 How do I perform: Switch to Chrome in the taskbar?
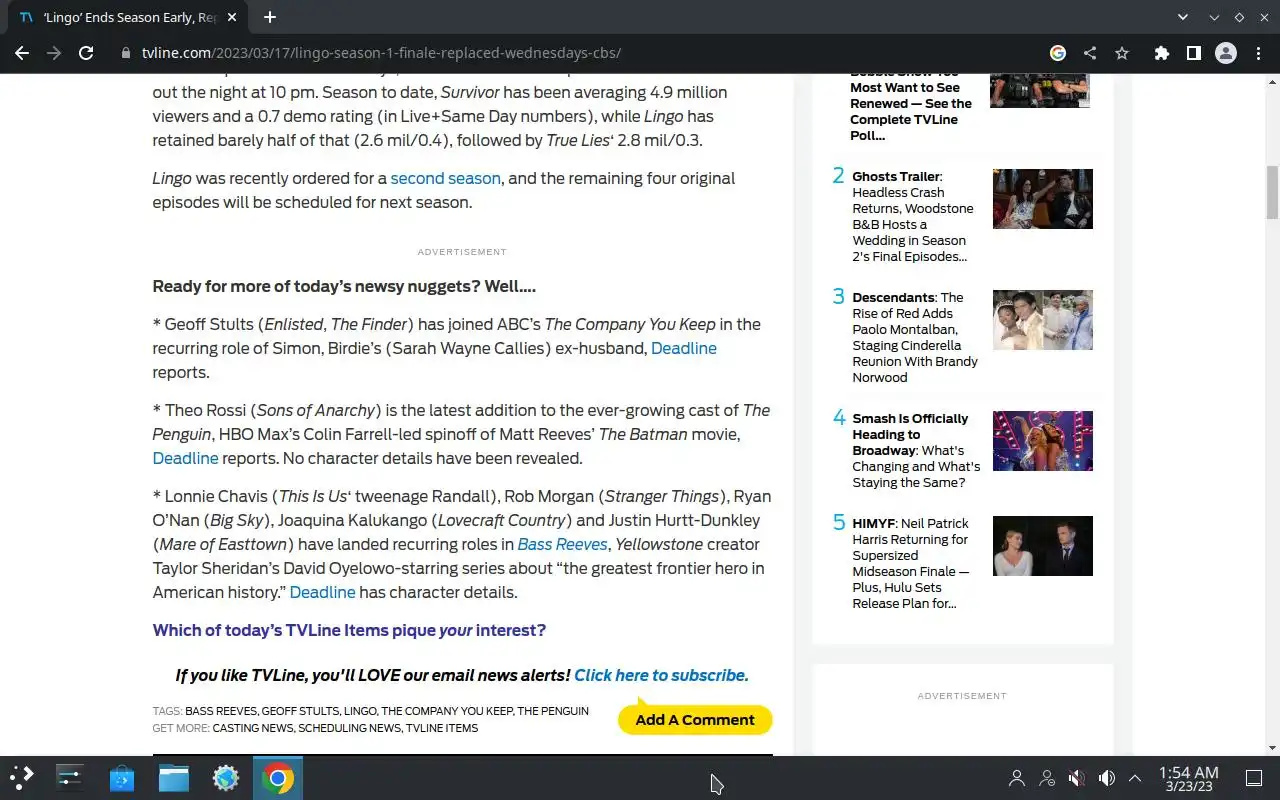coord(278,777)
